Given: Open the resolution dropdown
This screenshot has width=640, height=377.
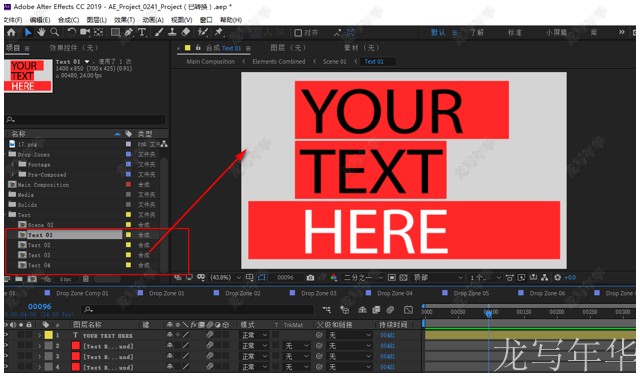Looking at the screenshot, I should click(363, 278).
